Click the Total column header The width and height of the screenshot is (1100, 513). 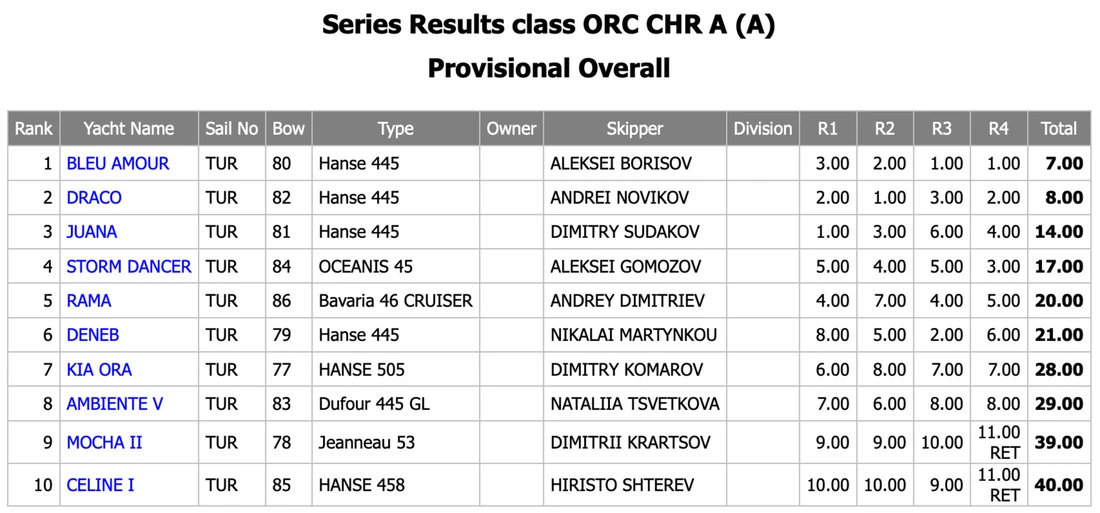(1059, 128)
